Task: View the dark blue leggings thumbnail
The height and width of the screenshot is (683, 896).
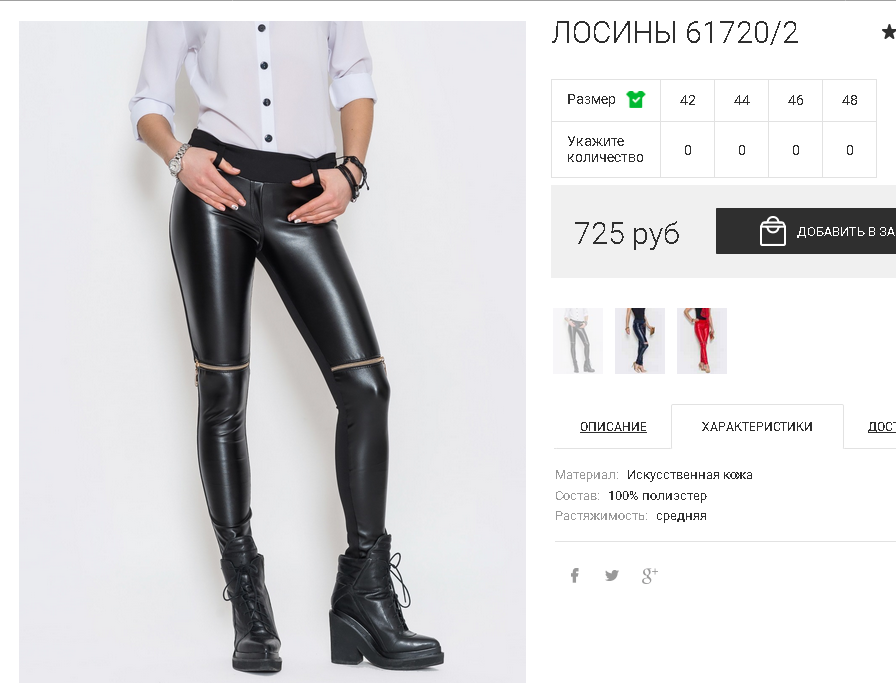Action: click(x=639, y=341)
